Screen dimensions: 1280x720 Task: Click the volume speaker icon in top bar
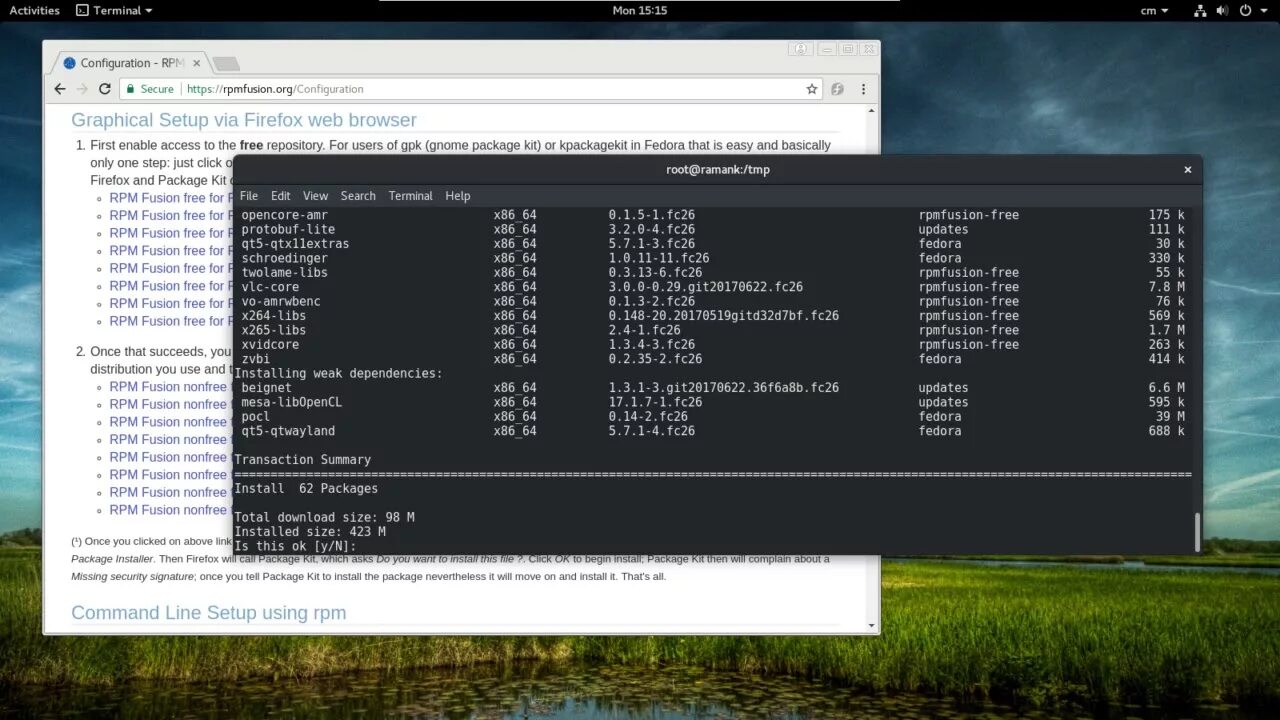[x=1222, y=10]
